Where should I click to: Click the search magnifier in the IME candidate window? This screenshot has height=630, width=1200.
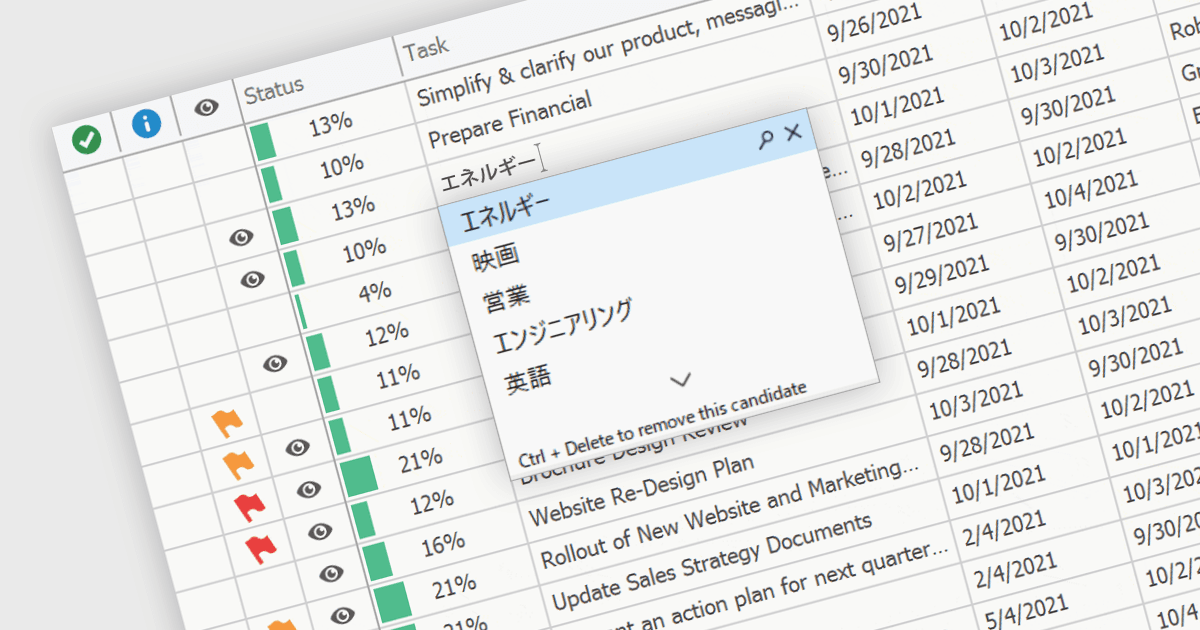766,140
